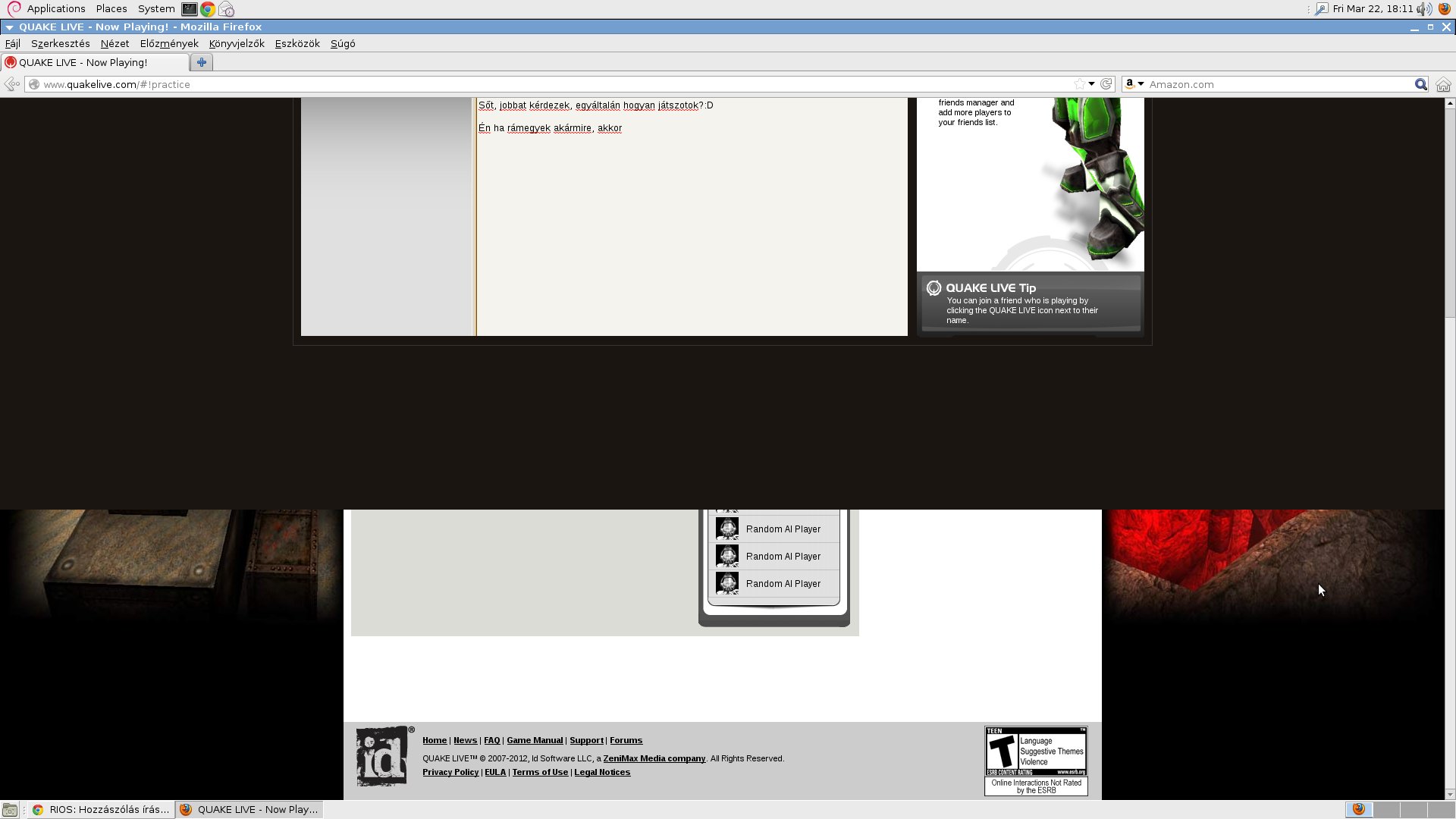This screenshot has width=1456, height=819.
Task: Reload the page with the refresh icon
Action: [1106, 84]
